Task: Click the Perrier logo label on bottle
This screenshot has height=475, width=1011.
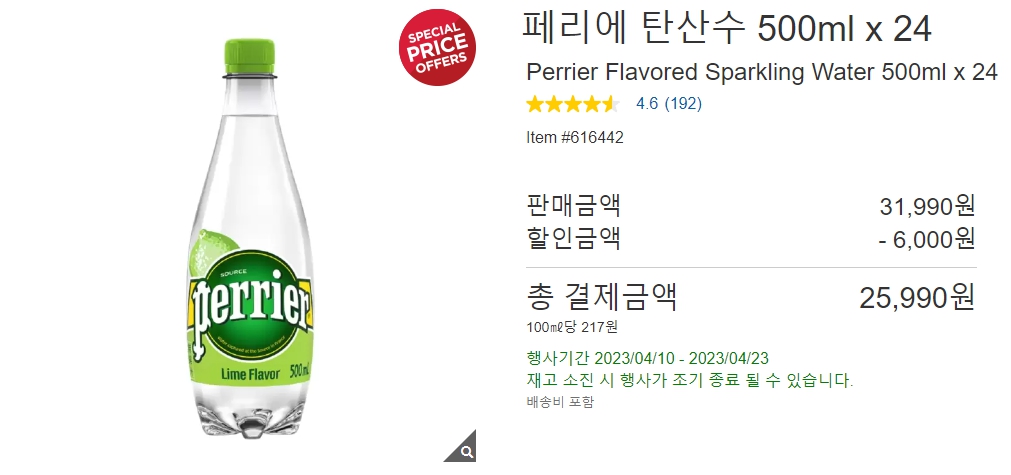Action: (251, 300)
